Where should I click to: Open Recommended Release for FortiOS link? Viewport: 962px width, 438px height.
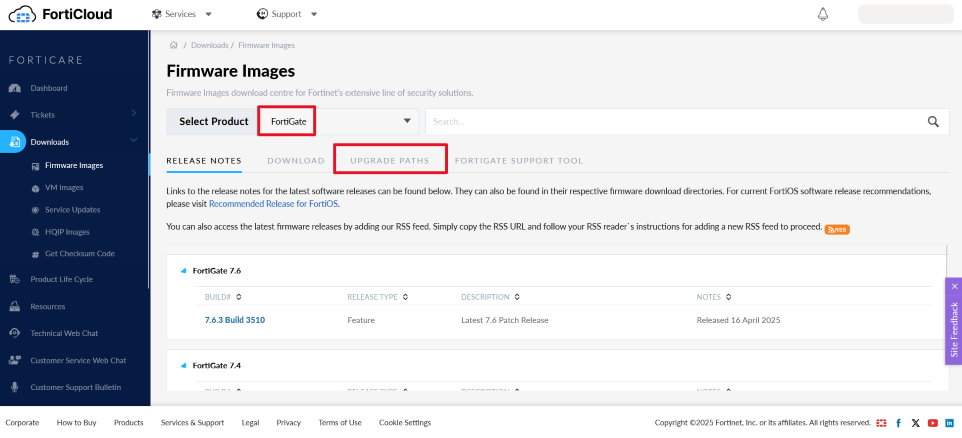pos(273,203)
